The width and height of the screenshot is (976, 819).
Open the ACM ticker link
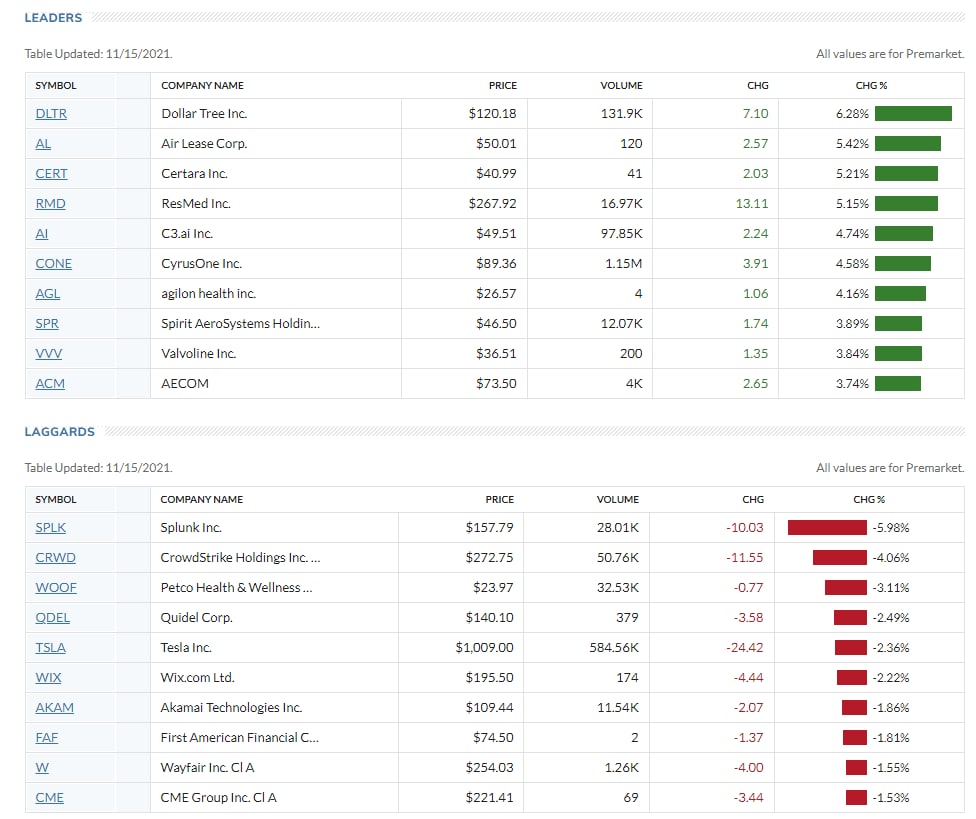[50, 383]
